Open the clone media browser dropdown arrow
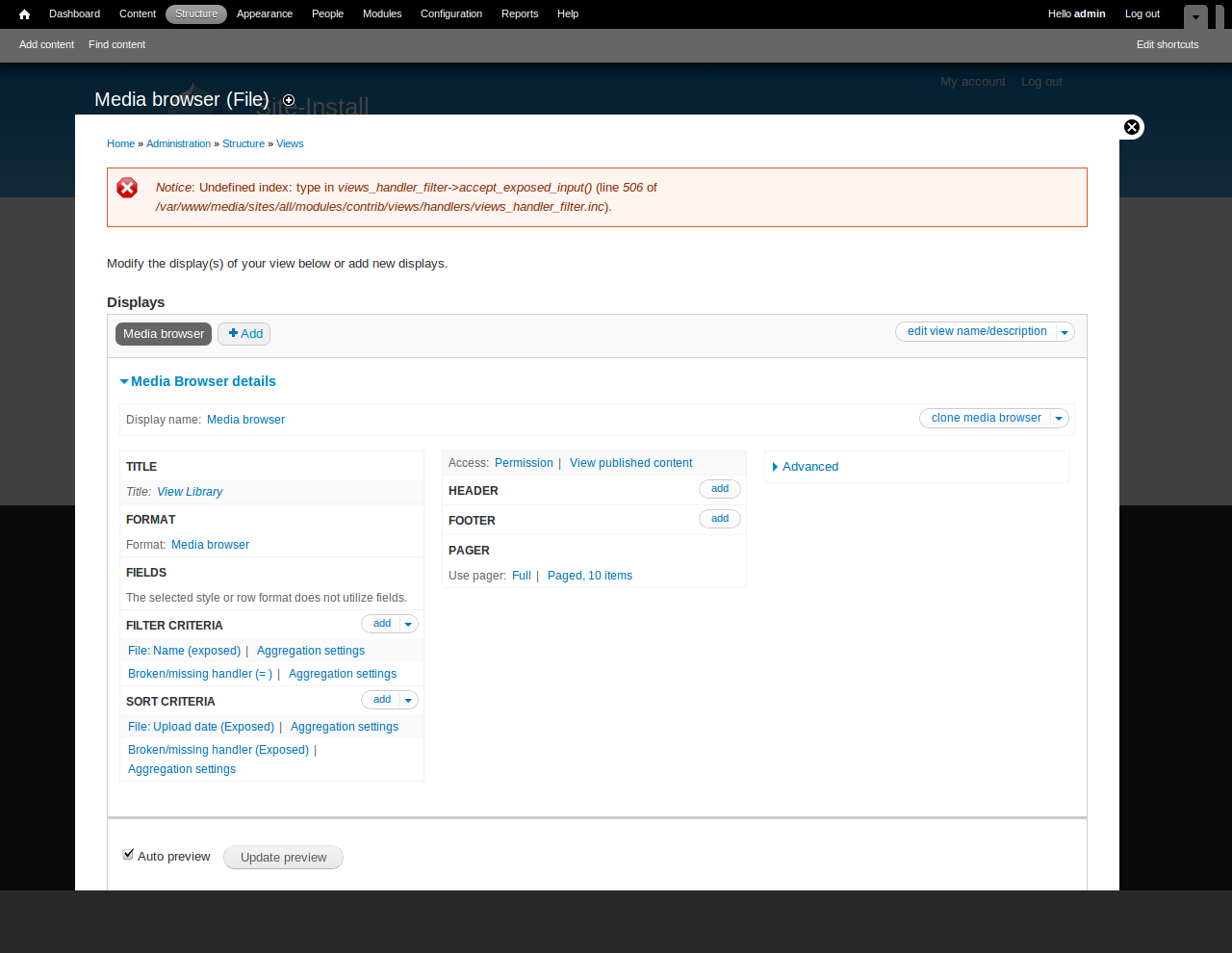1232x953 pixels. pos(1058,418)
